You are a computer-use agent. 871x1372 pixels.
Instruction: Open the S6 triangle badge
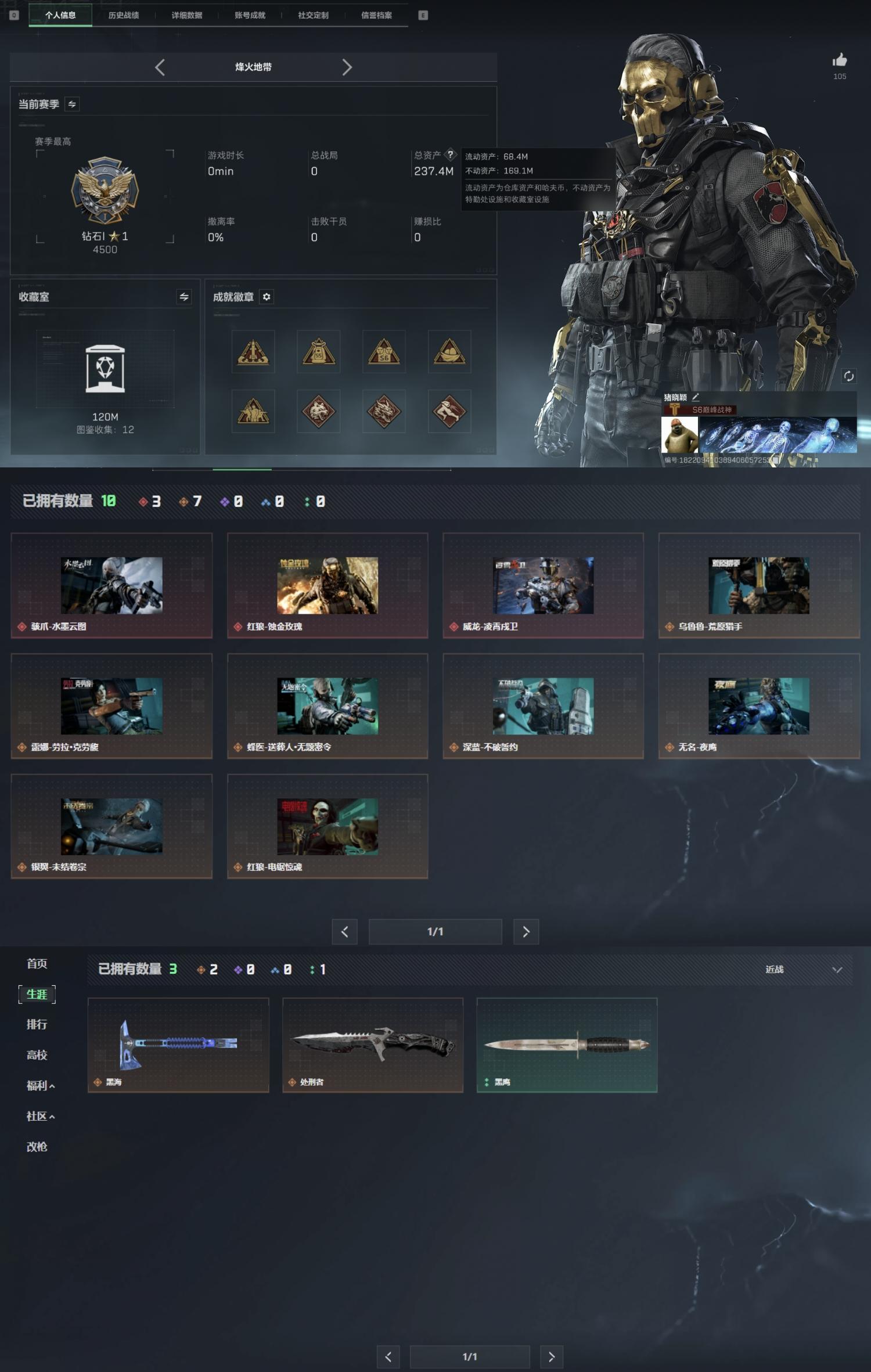(x=384, y=352)
